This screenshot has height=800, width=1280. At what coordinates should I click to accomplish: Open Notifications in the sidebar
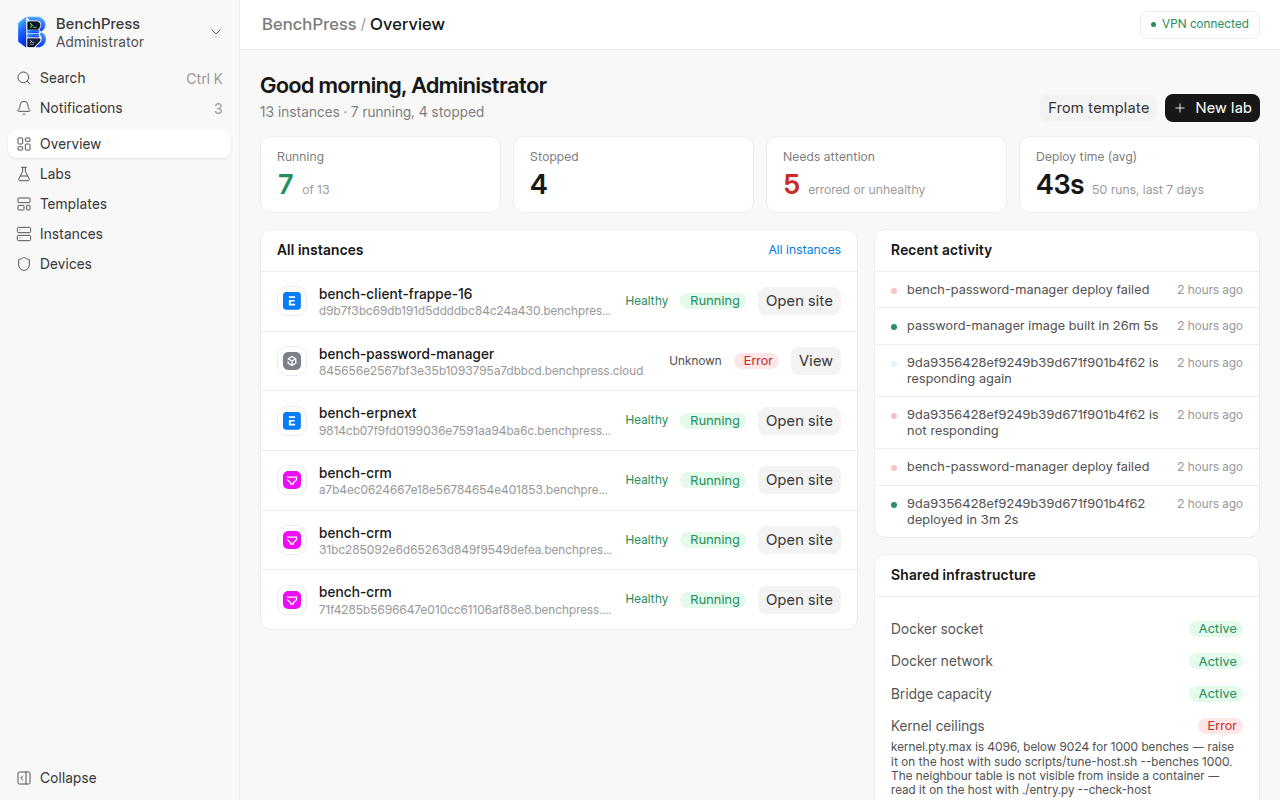(120, 108)
